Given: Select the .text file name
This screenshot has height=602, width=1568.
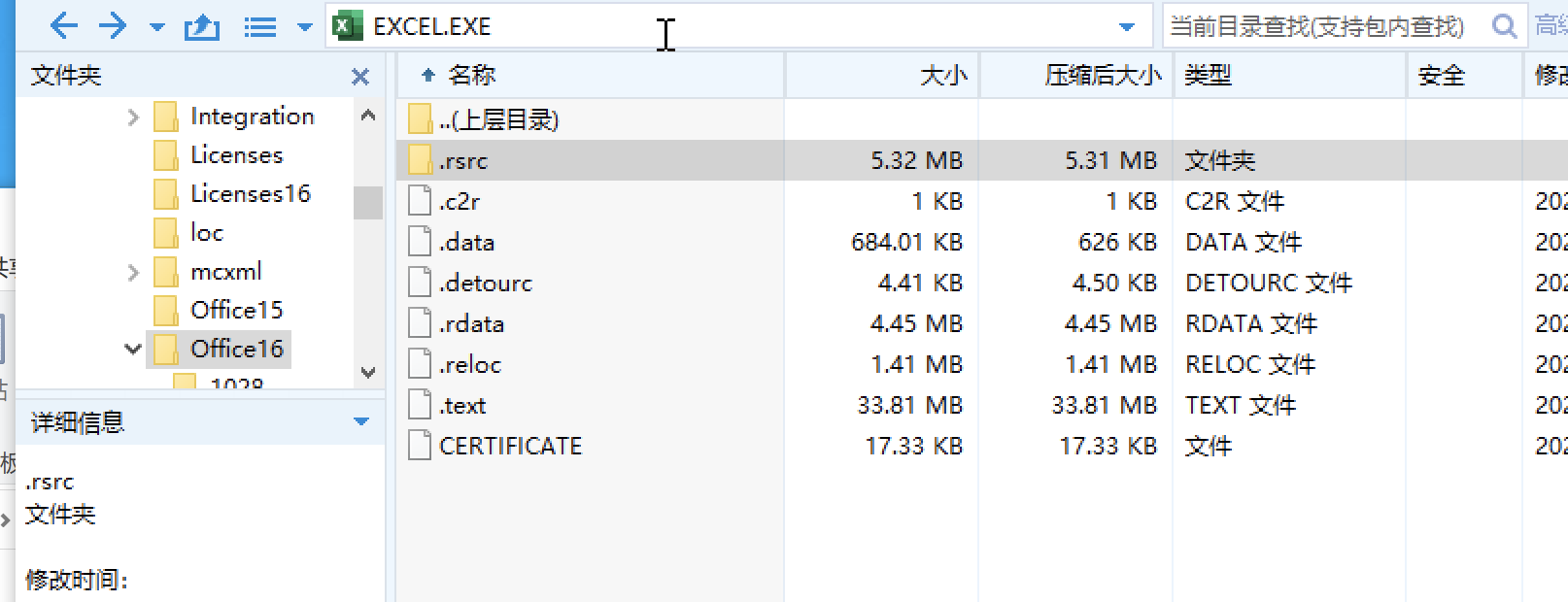Looking at the screenshot, I should click(x=461, y=406).
